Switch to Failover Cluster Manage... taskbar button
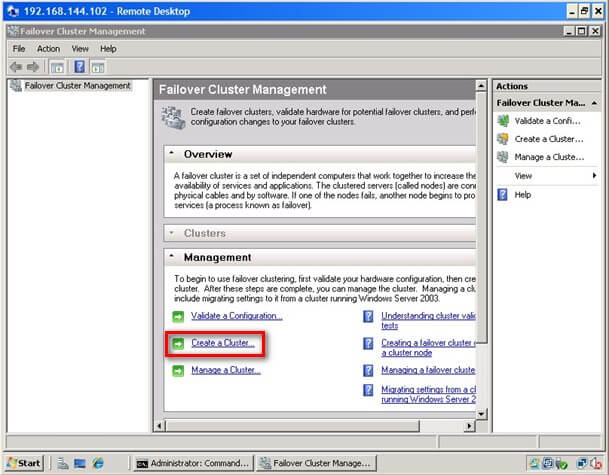 [316, 463]
